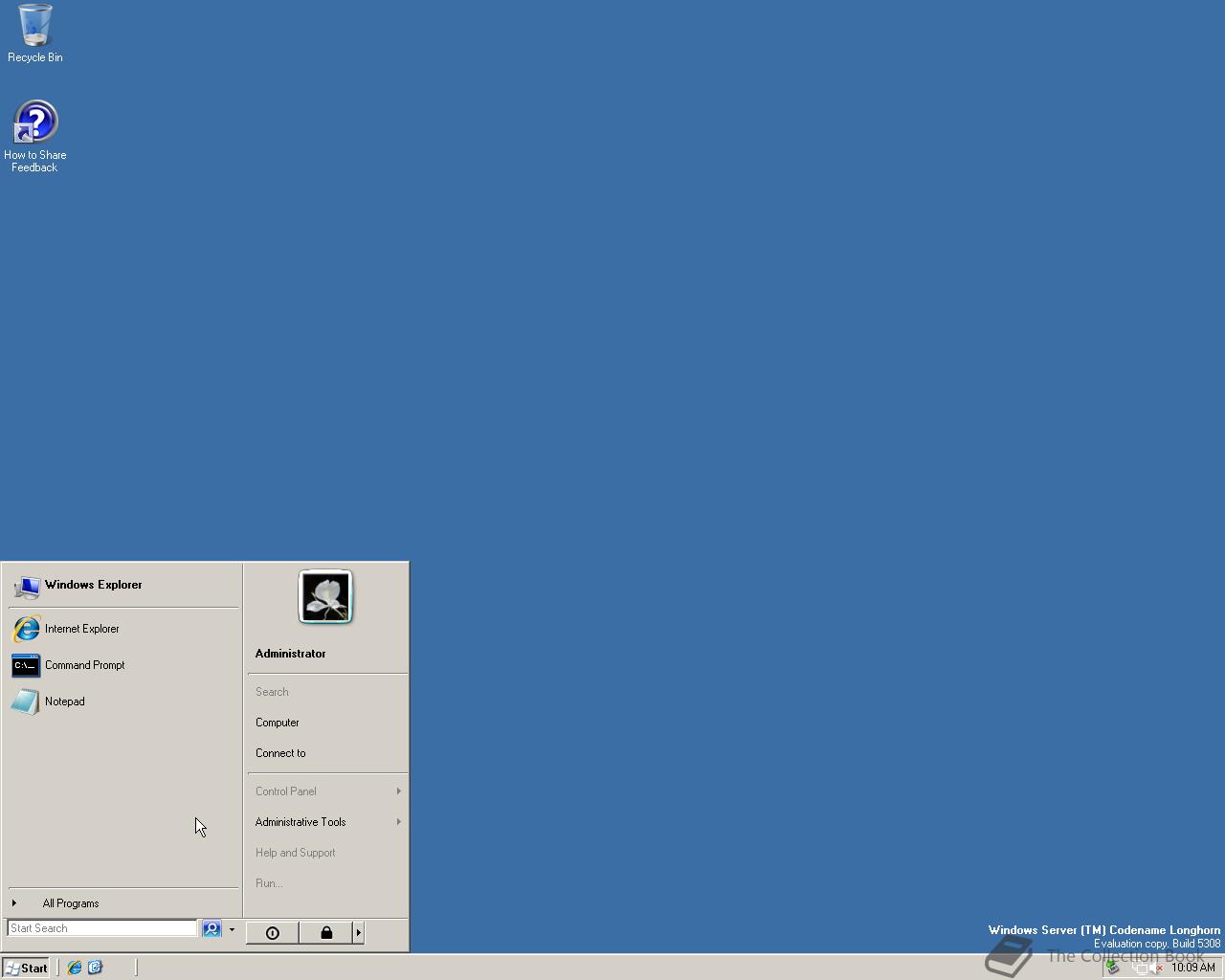Click the second Quick Launch icon beside IE
Image resolution: width=1225 pixels, height=980 pixels.
(95, 968)
